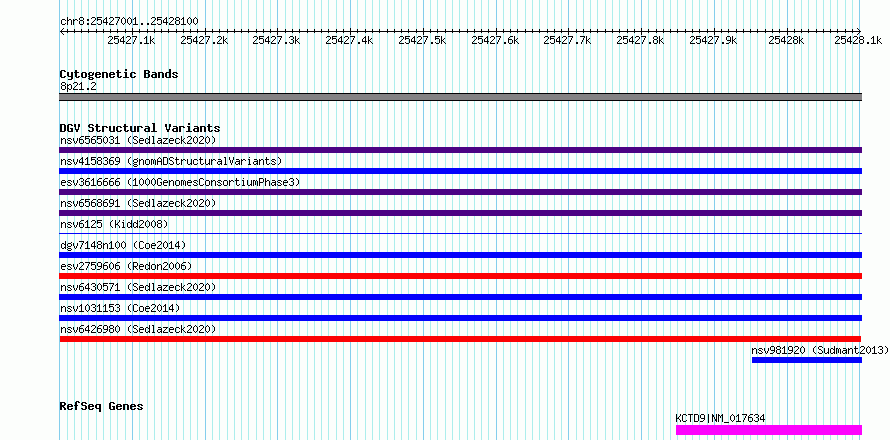Click the chr8:25427001..25428100 region label
Screen dimensions: 890x440
(x=129, y=21)
